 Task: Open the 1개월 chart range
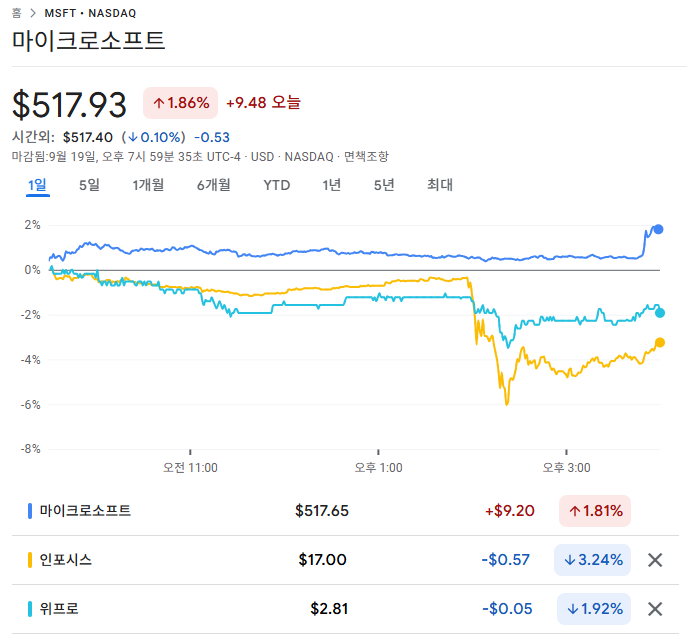148,185
